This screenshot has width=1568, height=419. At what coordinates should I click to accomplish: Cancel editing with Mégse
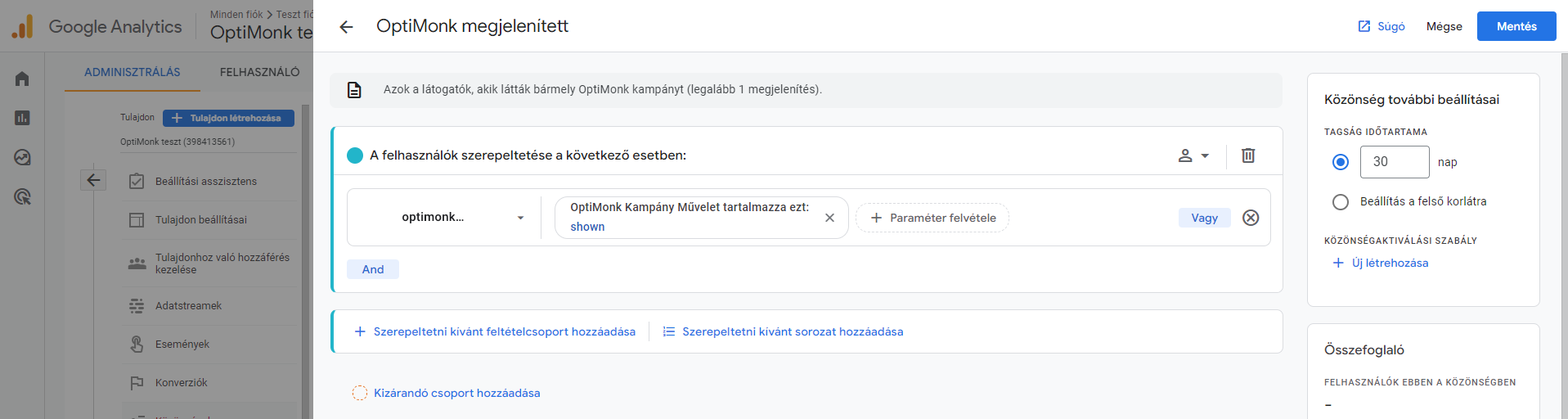(x=1444, y=26)
